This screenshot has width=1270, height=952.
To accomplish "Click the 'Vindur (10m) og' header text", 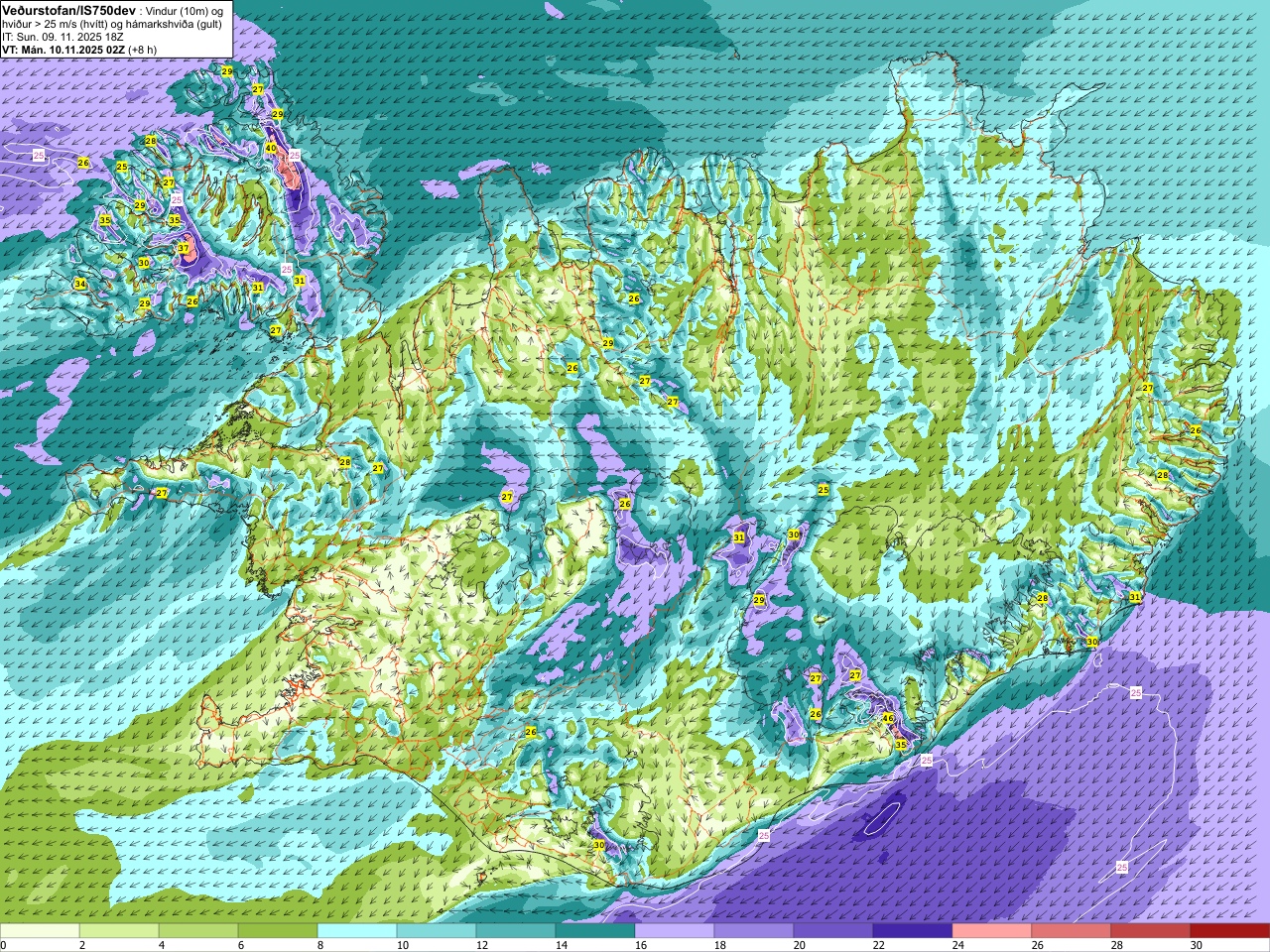I will [x=185, y=10].
